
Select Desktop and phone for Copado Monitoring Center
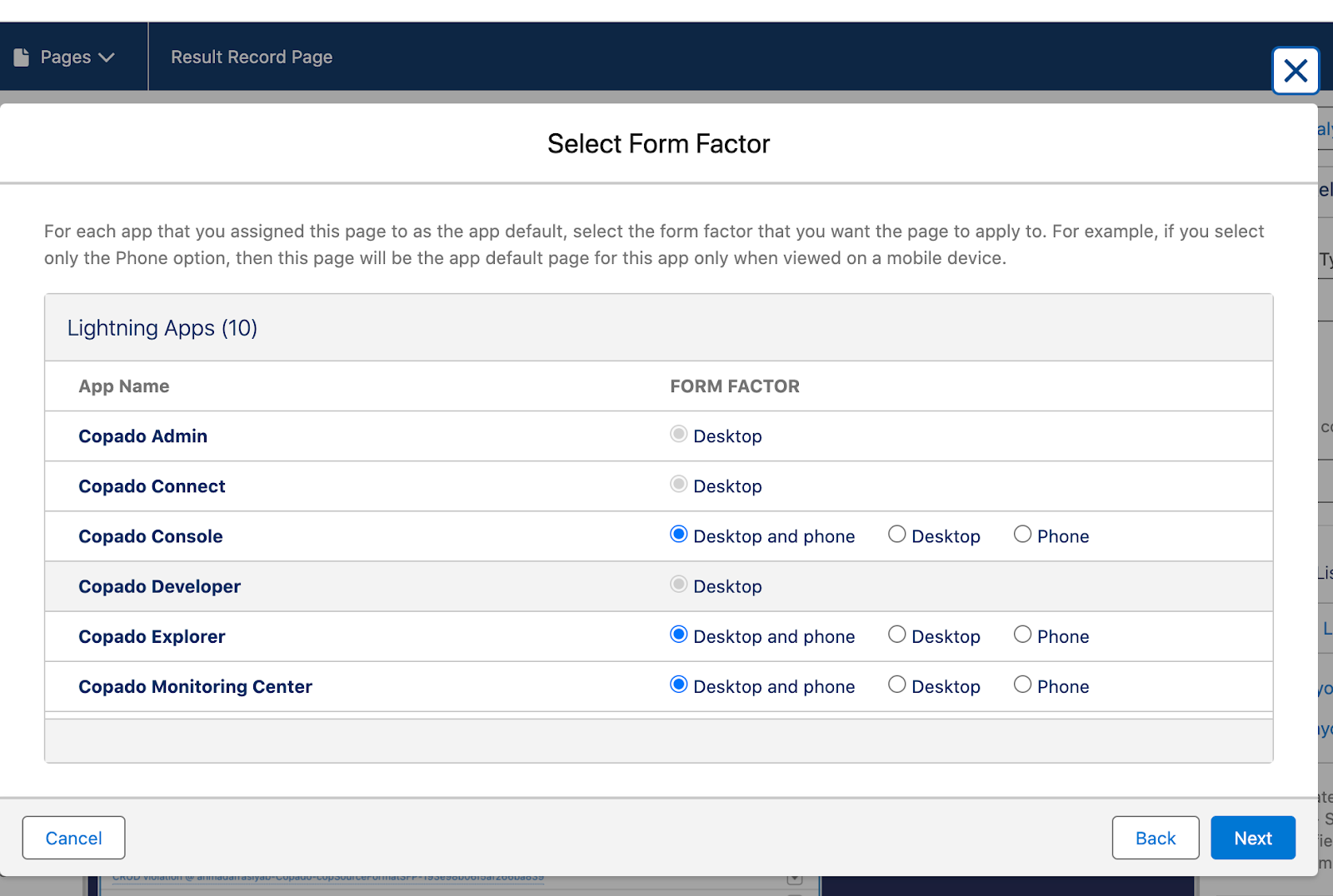click(679, 684)
